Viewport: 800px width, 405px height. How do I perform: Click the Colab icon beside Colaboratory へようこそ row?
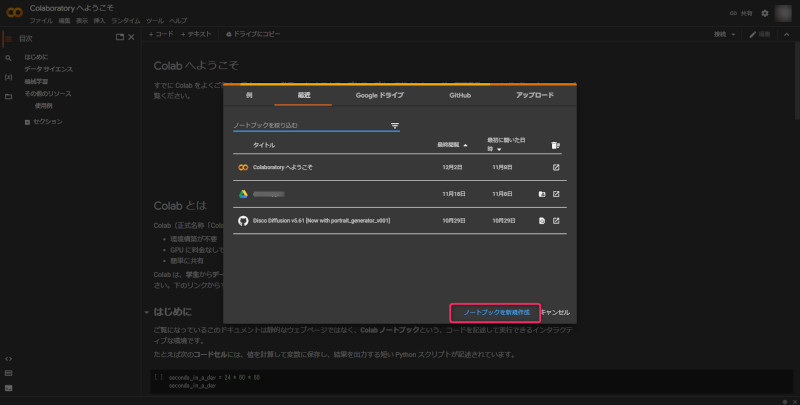[243, 167]
